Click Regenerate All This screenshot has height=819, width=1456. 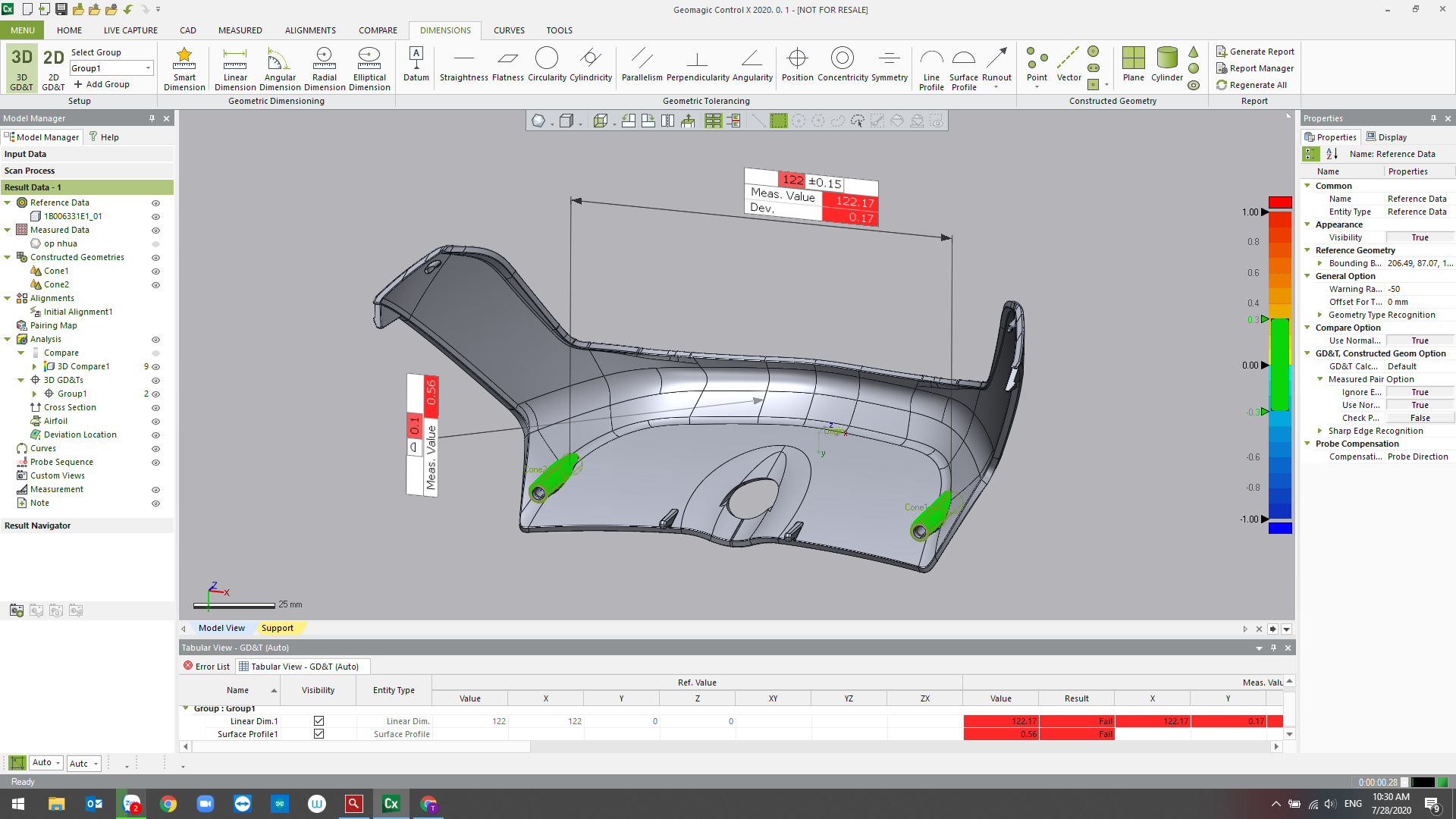coord(1251,85)
